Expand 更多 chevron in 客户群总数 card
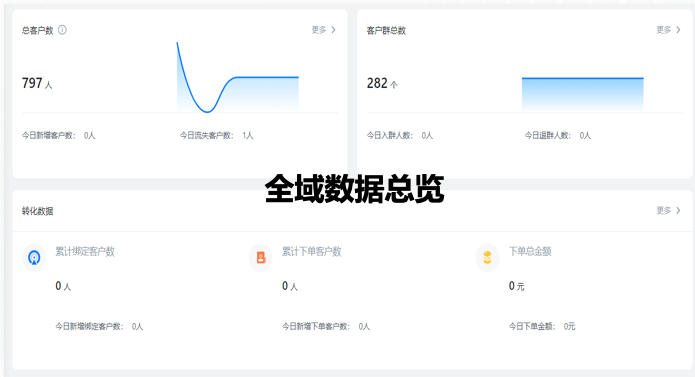The image size is (695, 377). tap(678, 30)
